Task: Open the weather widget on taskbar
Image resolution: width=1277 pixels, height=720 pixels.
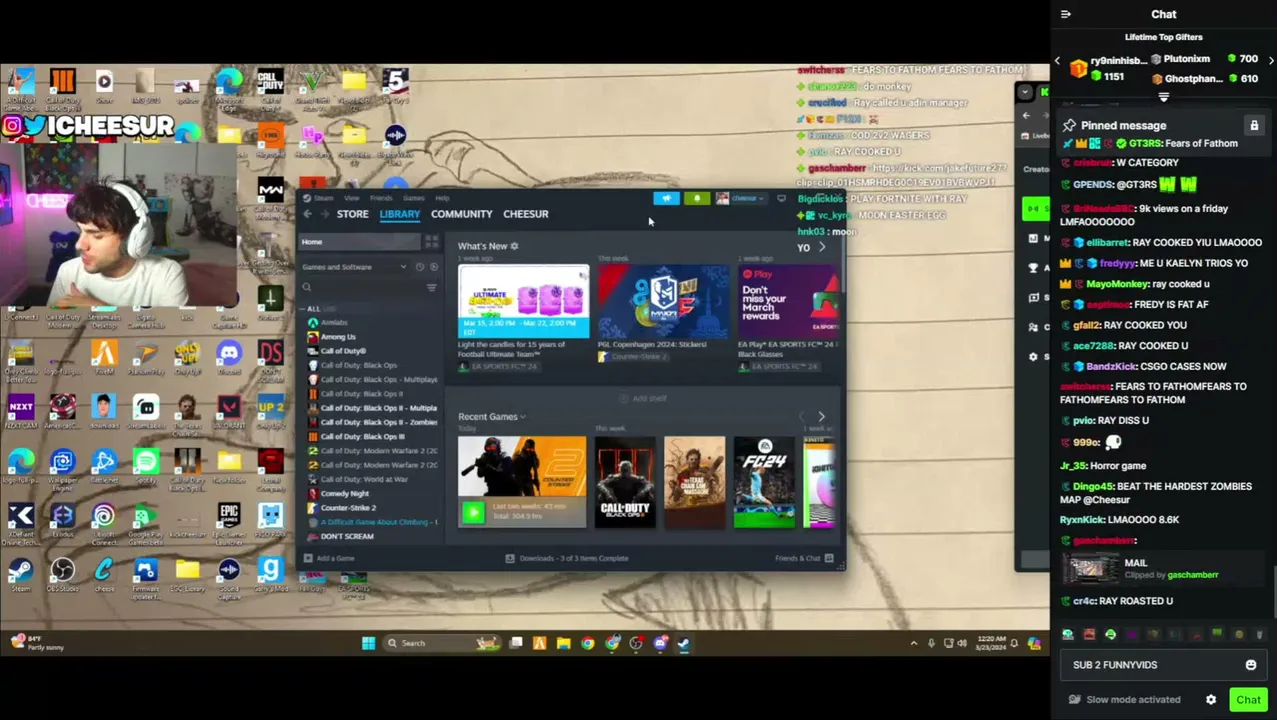Action: coord(38,643)
